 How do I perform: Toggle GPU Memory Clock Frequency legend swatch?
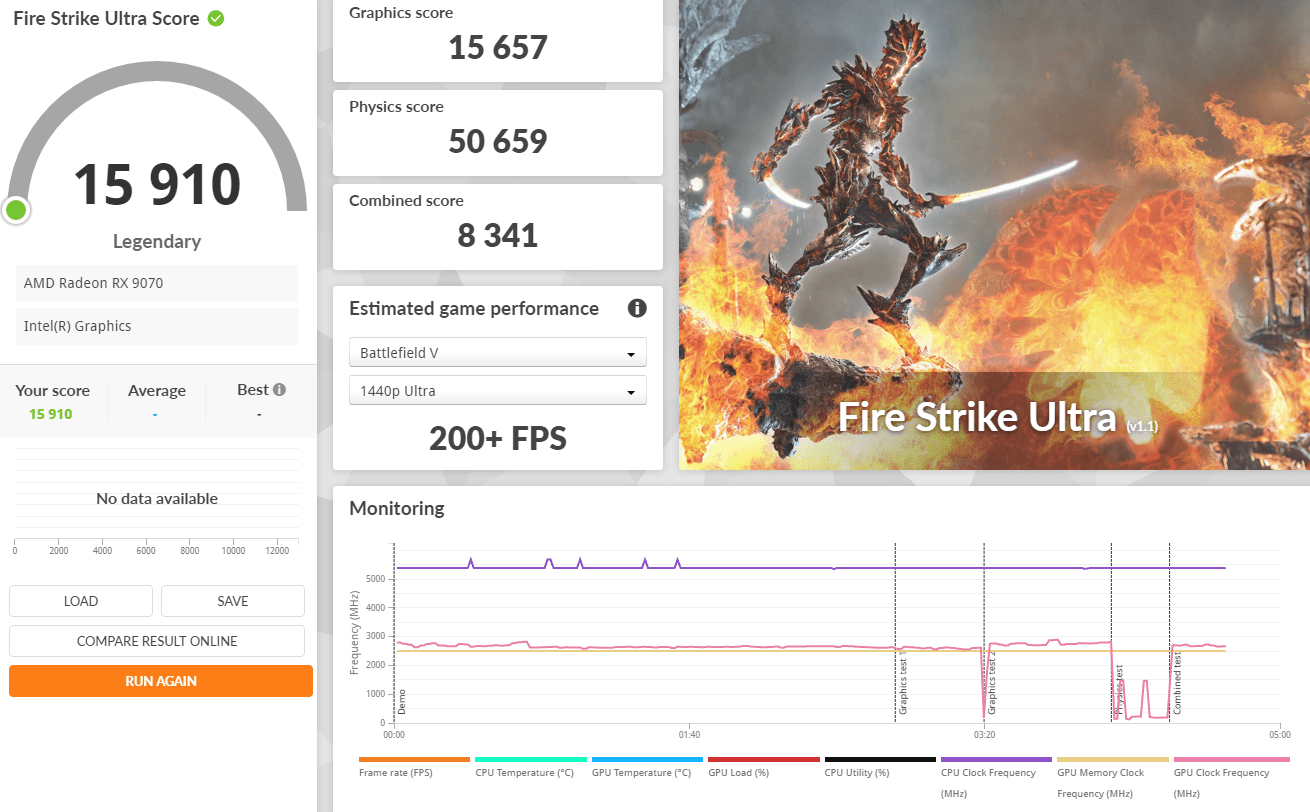[1113, 760]
